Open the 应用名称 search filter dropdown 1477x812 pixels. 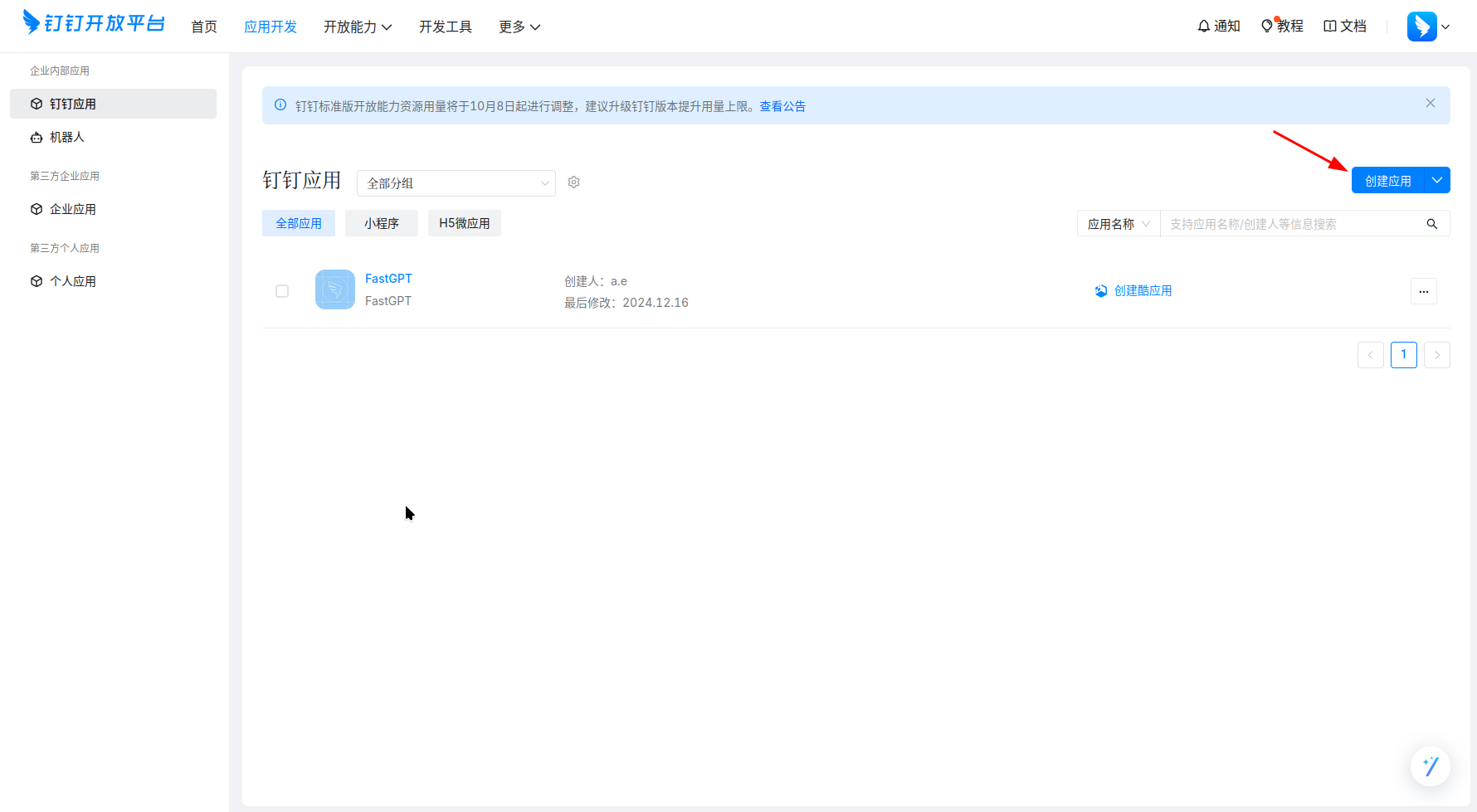point(1118,223)
